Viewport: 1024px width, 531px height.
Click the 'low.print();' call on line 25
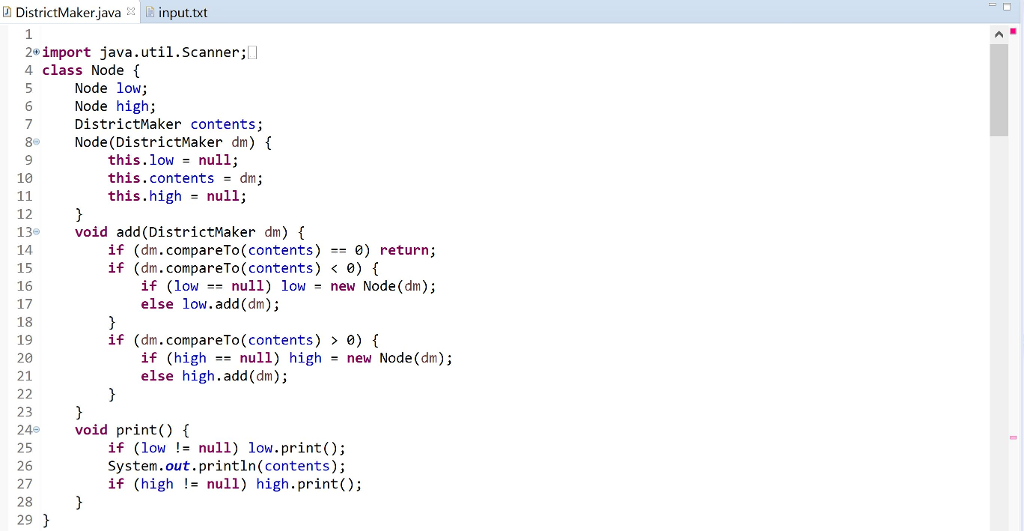click(296, 448)
